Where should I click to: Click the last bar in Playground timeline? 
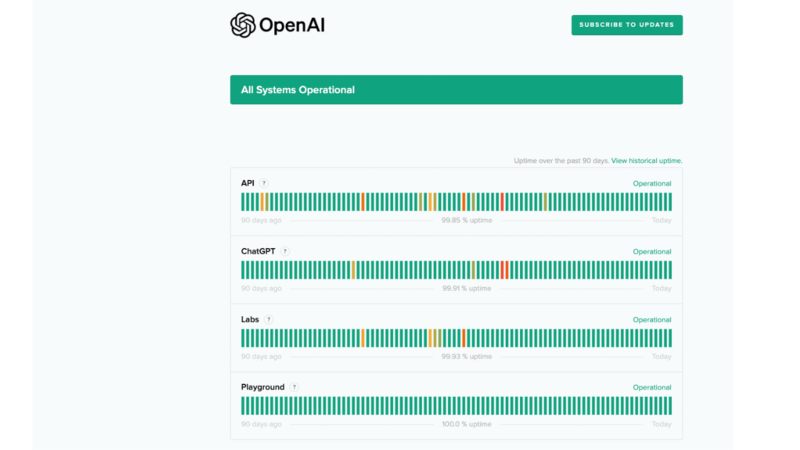pos(670,406)
